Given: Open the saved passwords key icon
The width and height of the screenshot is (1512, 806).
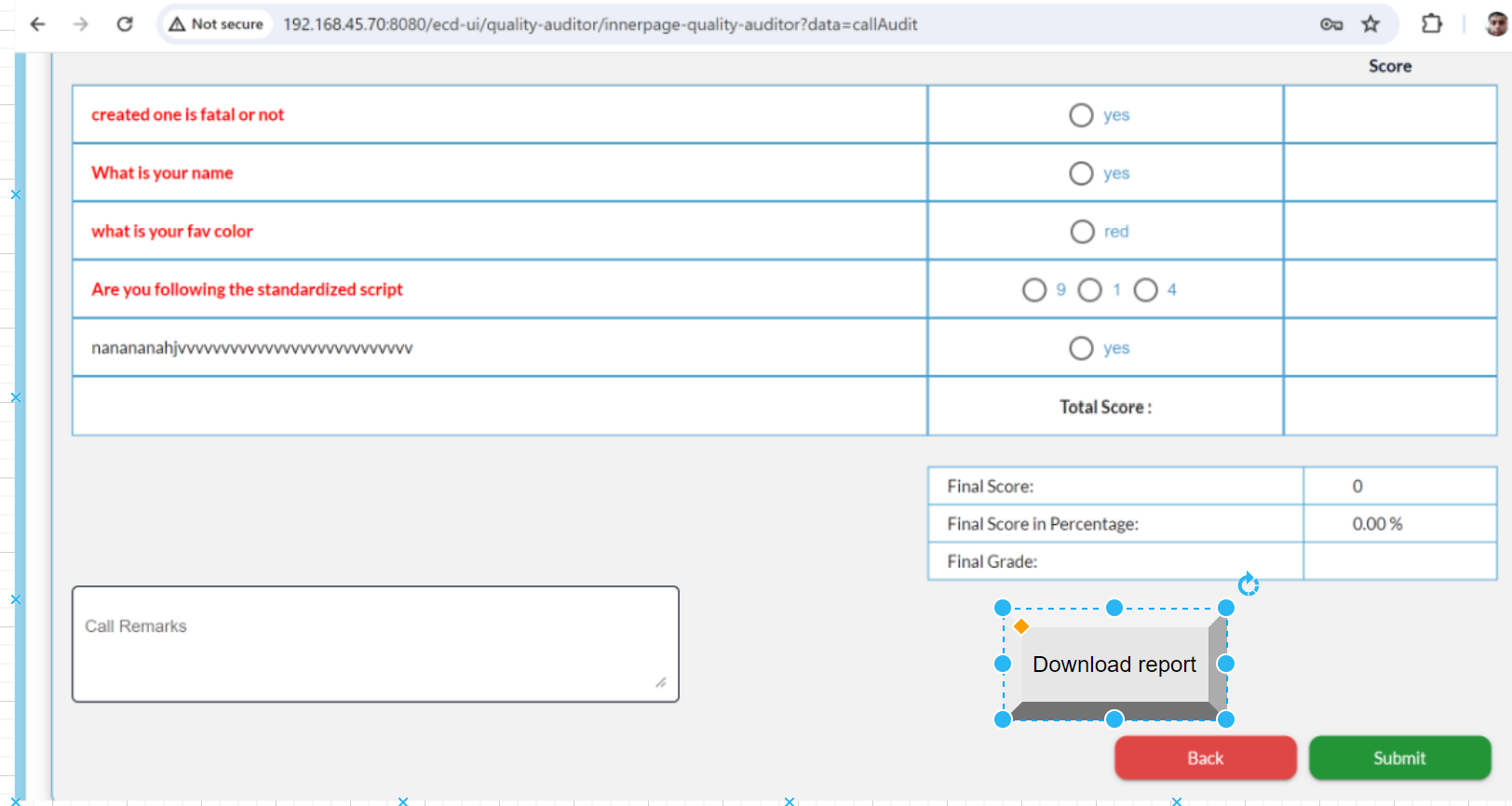Looking at the screenshot, I should pyautogui.click(x=1331, y=24).
